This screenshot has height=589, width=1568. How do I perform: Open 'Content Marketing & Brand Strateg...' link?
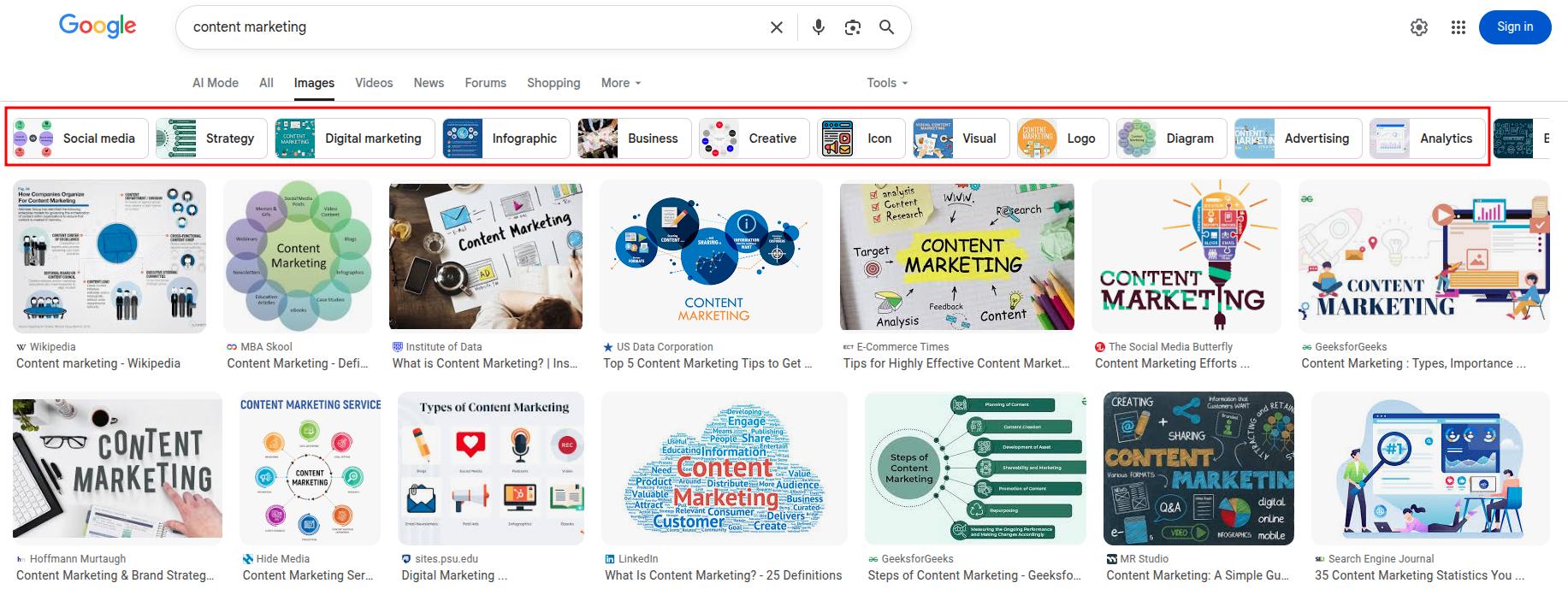(x=115, y=575)
